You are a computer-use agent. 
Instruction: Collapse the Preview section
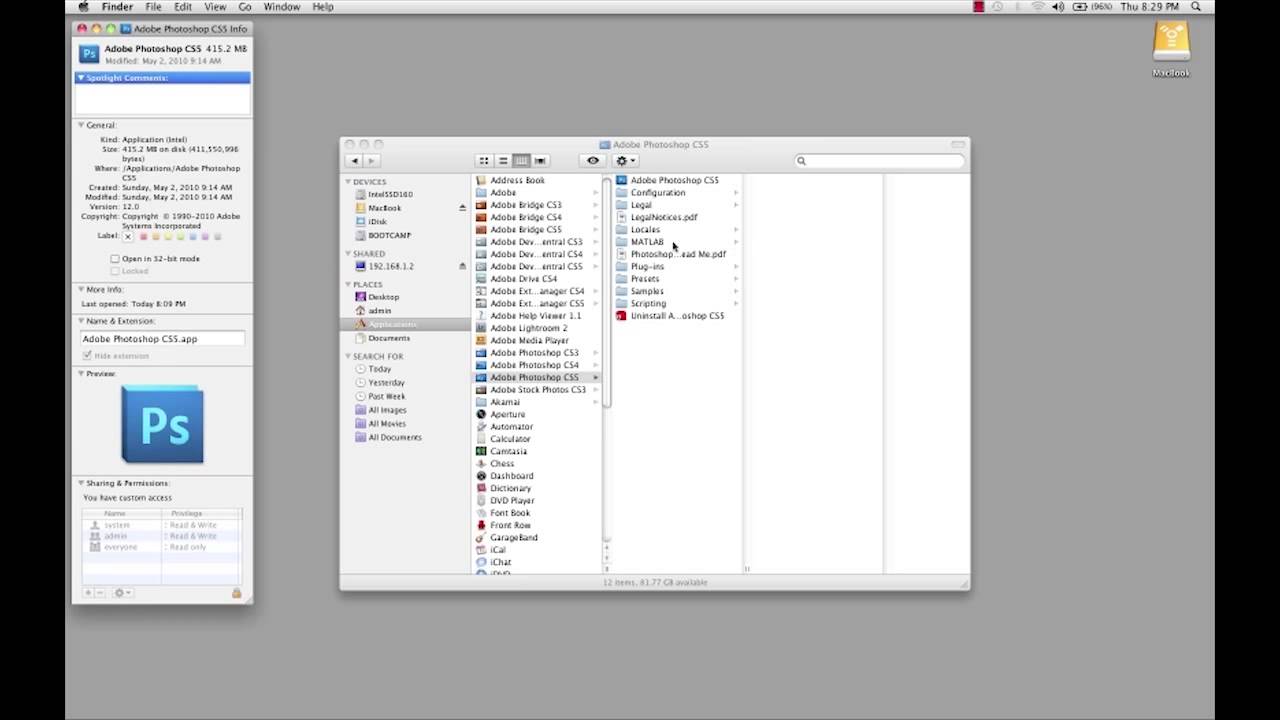[x=81, y=373]
